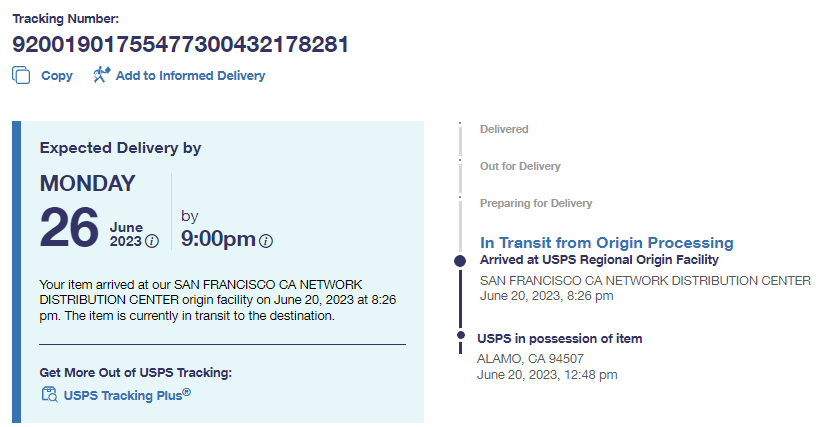Click Get More Out of USPS Tracking label

136,372
